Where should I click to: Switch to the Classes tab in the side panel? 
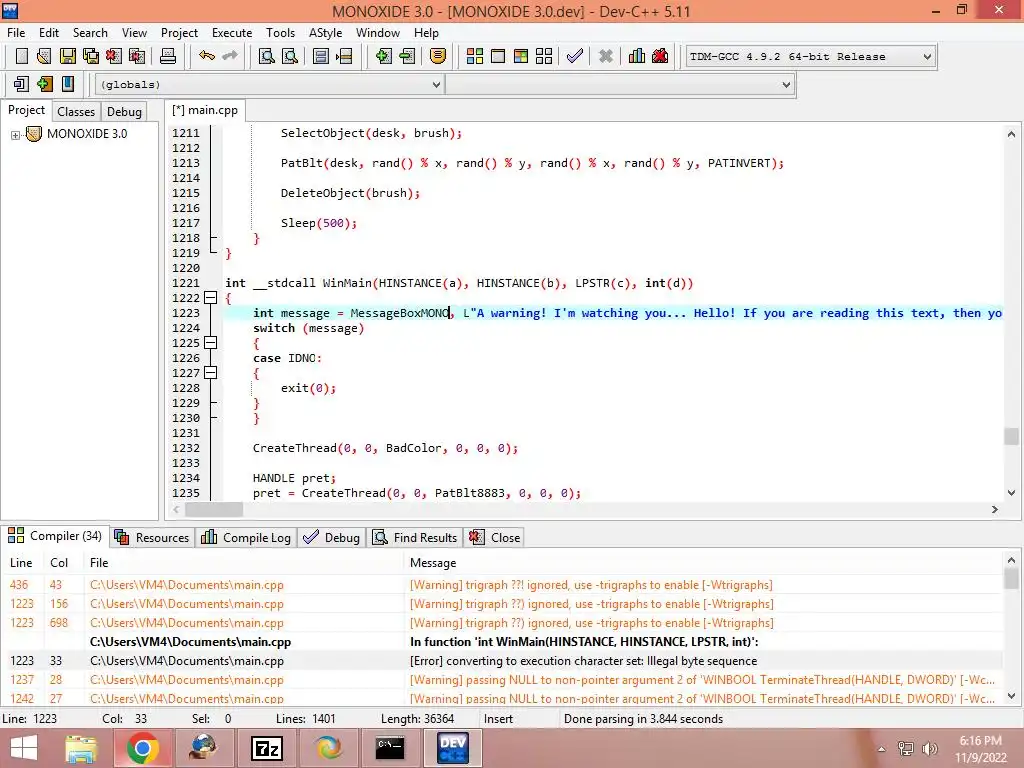click(x=76, y=112)
